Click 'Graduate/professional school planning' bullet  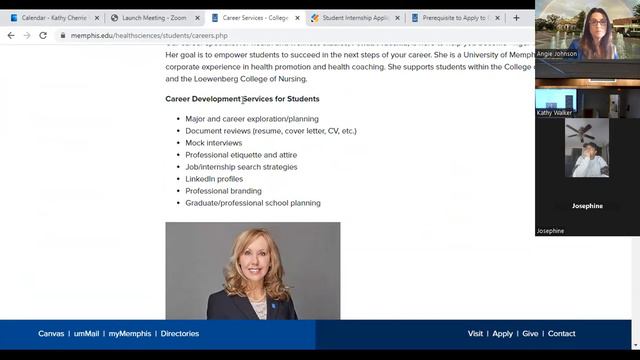click(x=253, y=203)
